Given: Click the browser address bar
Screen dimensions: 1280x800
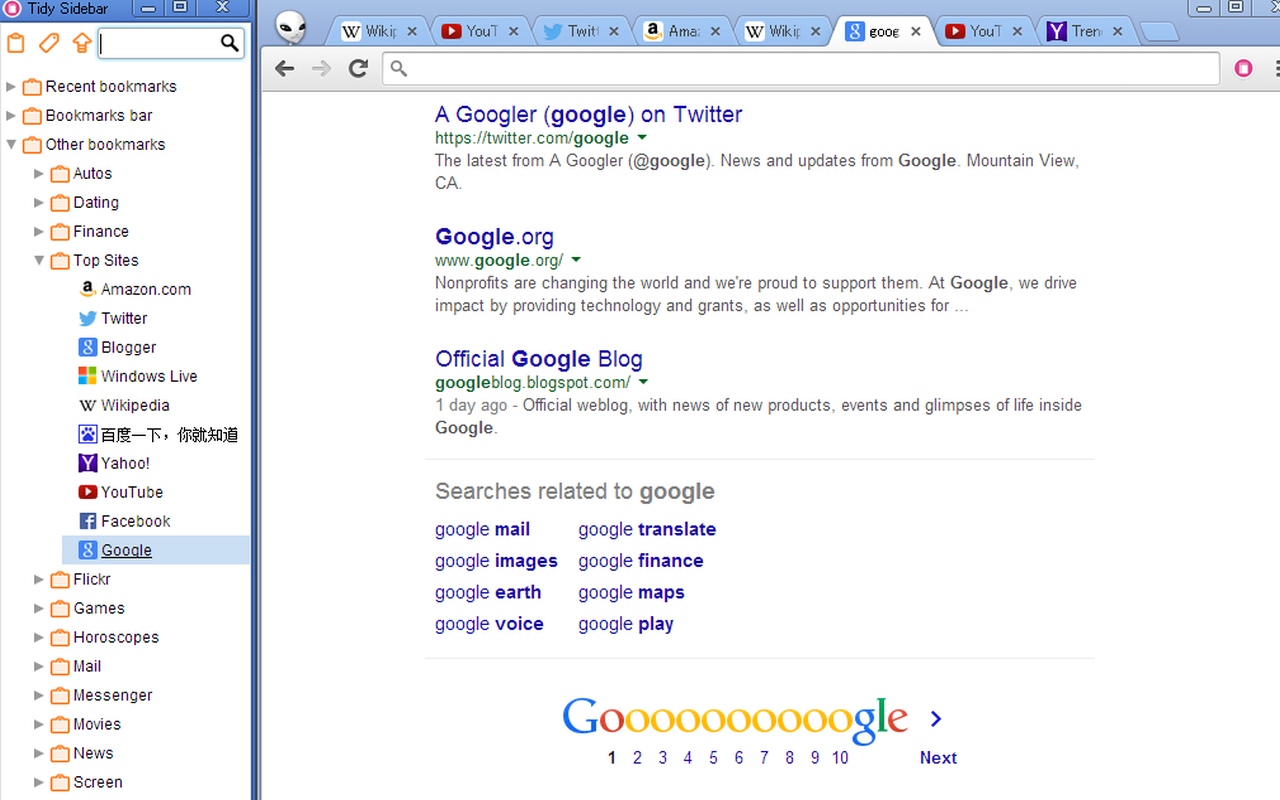Looking at the screenshot, I should (x=801, y=68).
